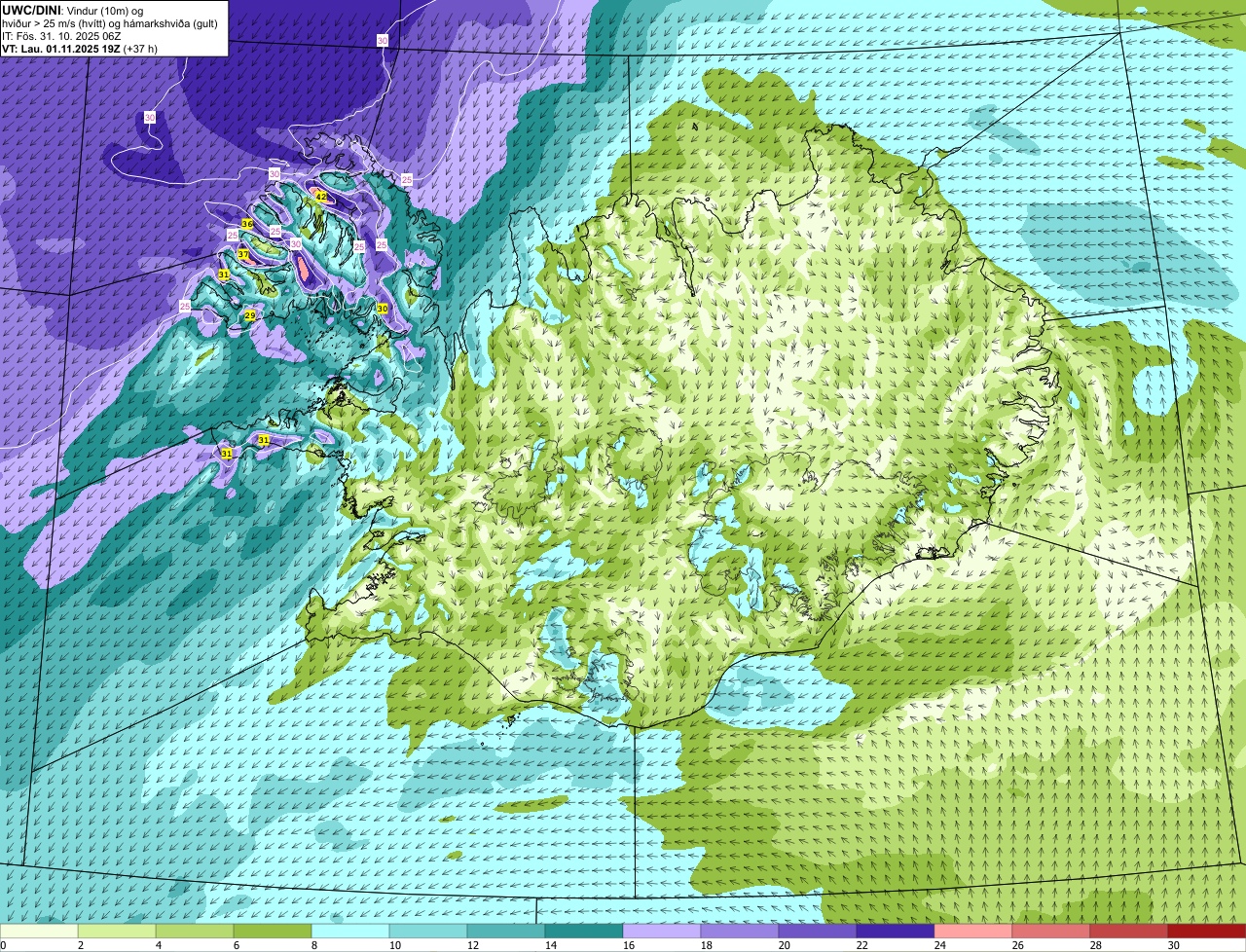Click the legend tick label 10
Viewport: 1246px width, 952px height.
[x=393, y=945]
